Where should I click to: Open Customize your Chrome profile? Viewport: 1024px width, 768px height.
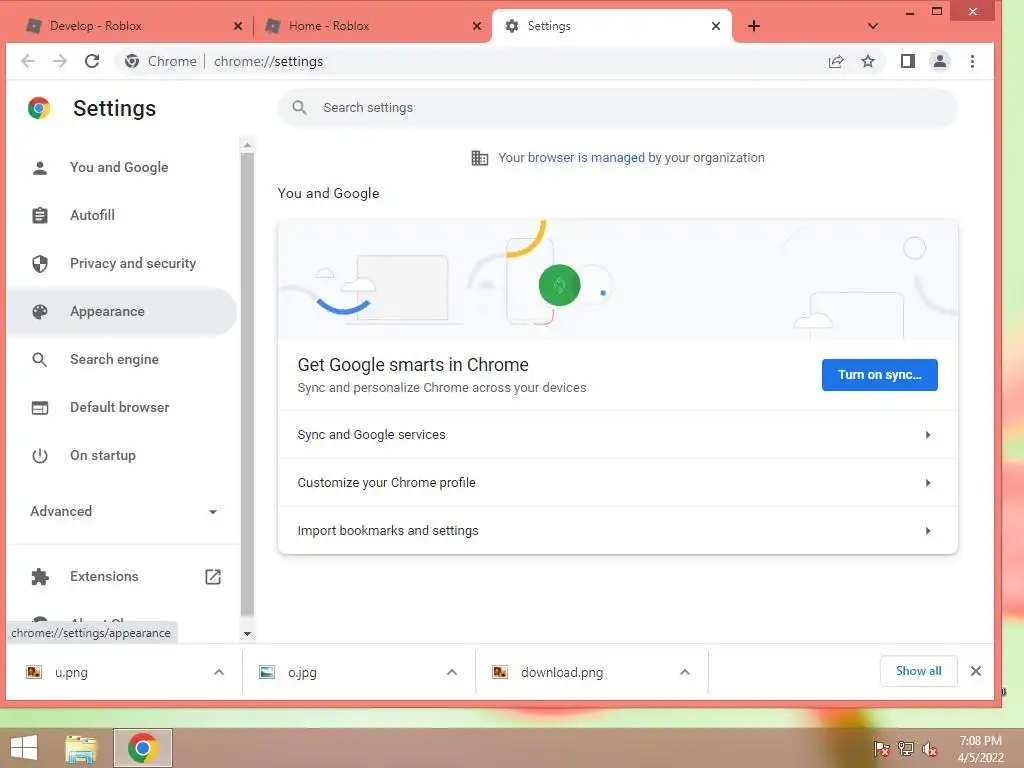point(618,483)
